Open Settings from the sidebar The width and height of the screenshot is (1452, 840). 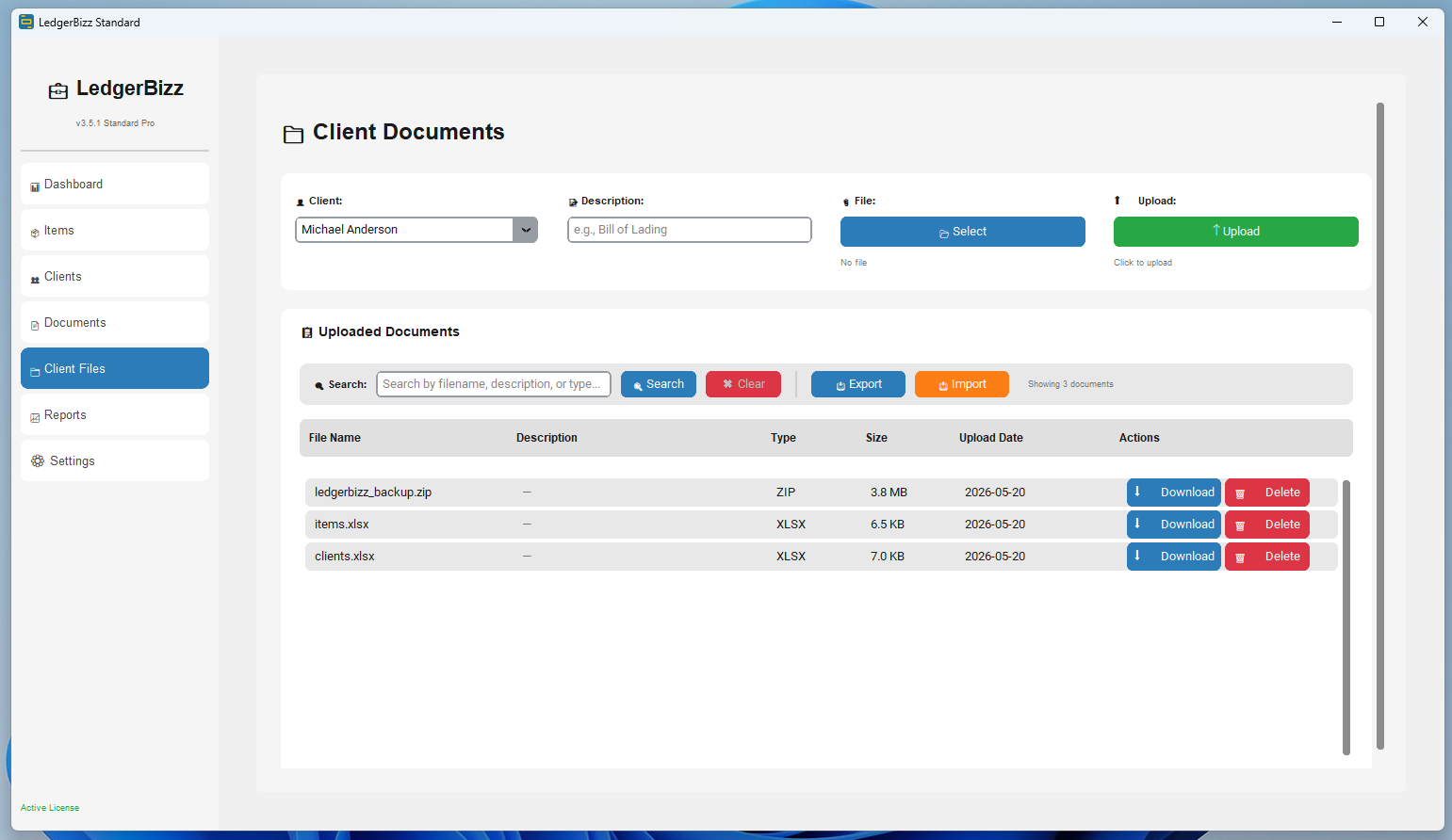[x=115, y=460]
